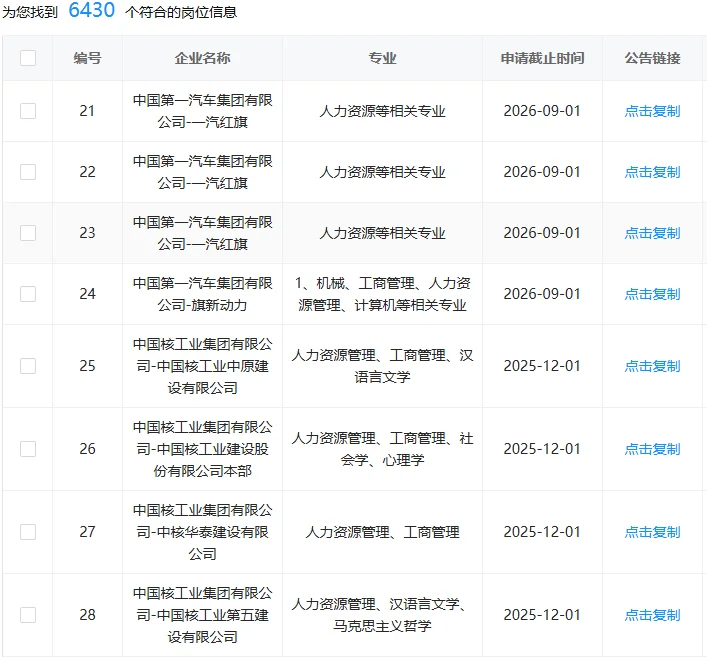Click the number 28 cell

[x=87, y=615]
